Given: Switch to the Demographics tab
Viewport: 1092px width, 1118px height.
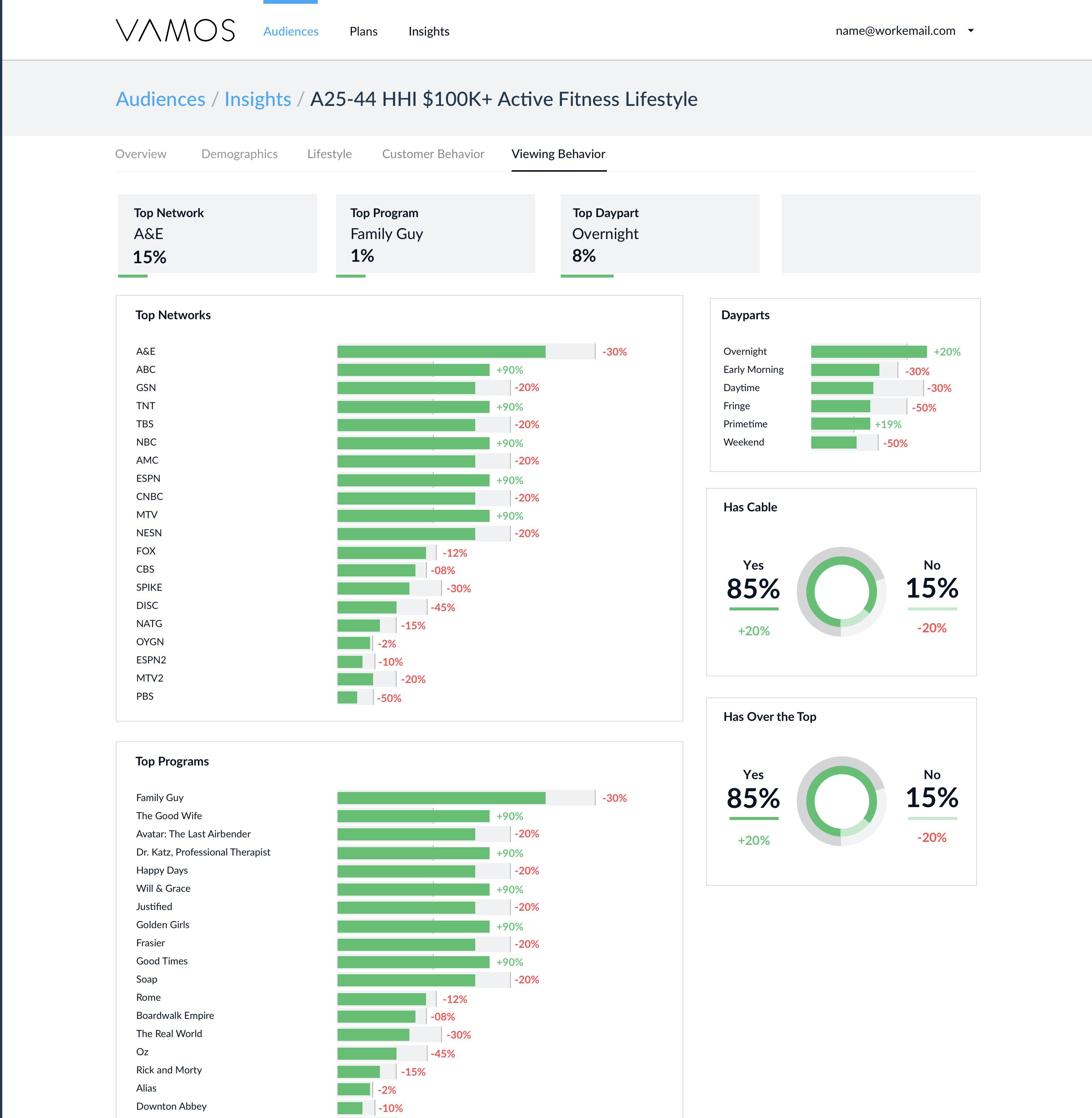Looking at the screenshot, I should pyautogui.click(x=239, y=154).
